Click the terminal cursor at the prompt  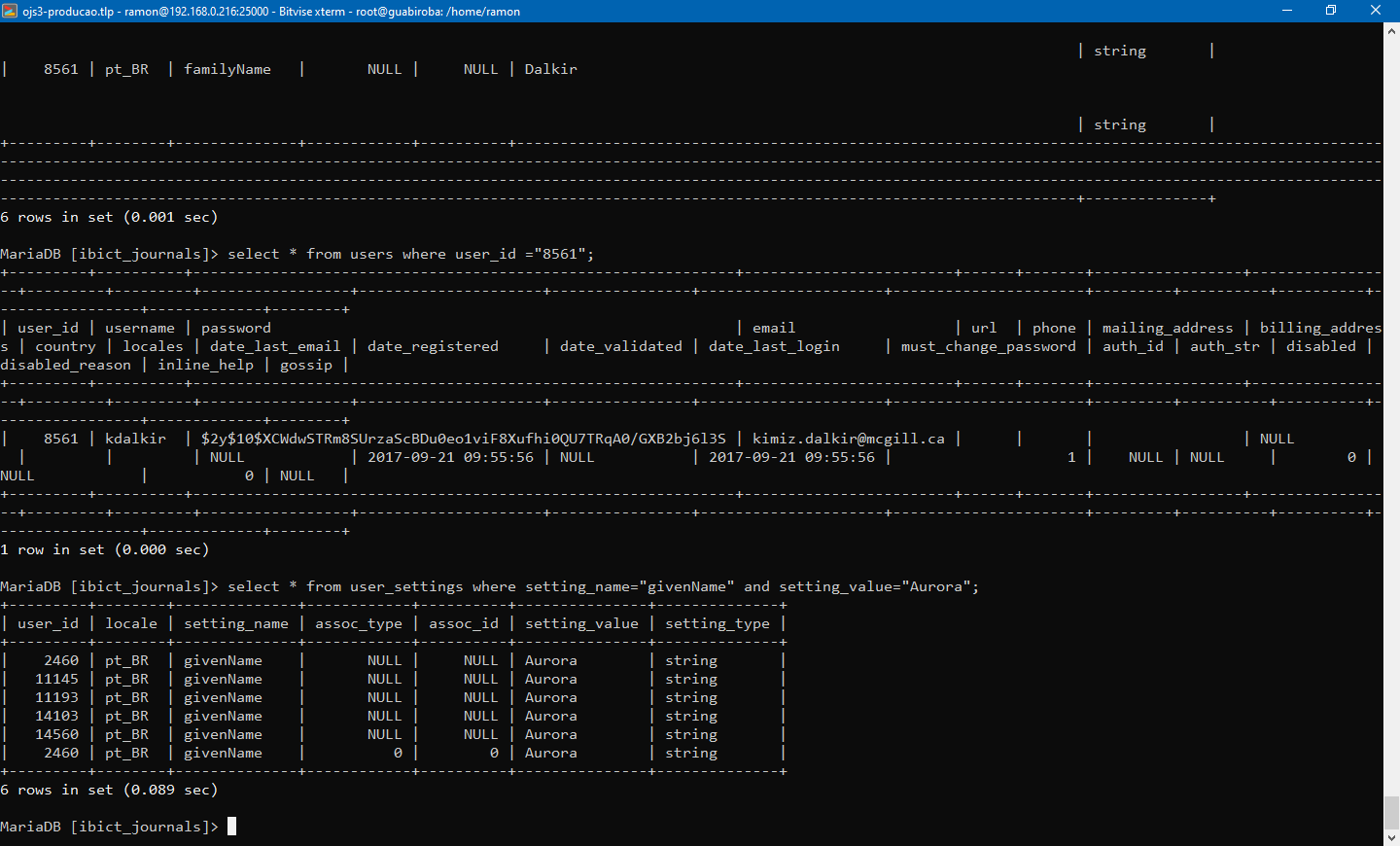pos(231,827)
